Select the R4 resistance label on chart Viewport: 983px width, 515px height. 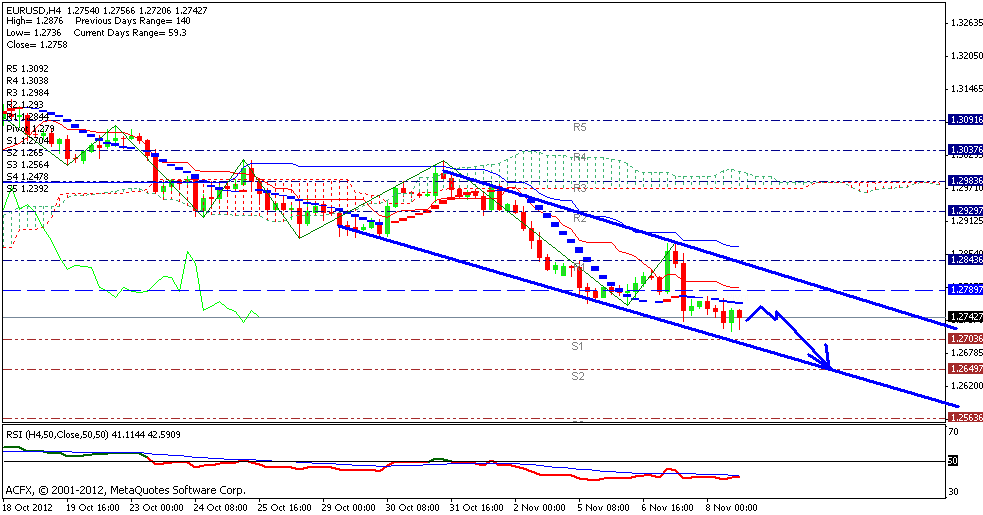(x=579, y=158)
